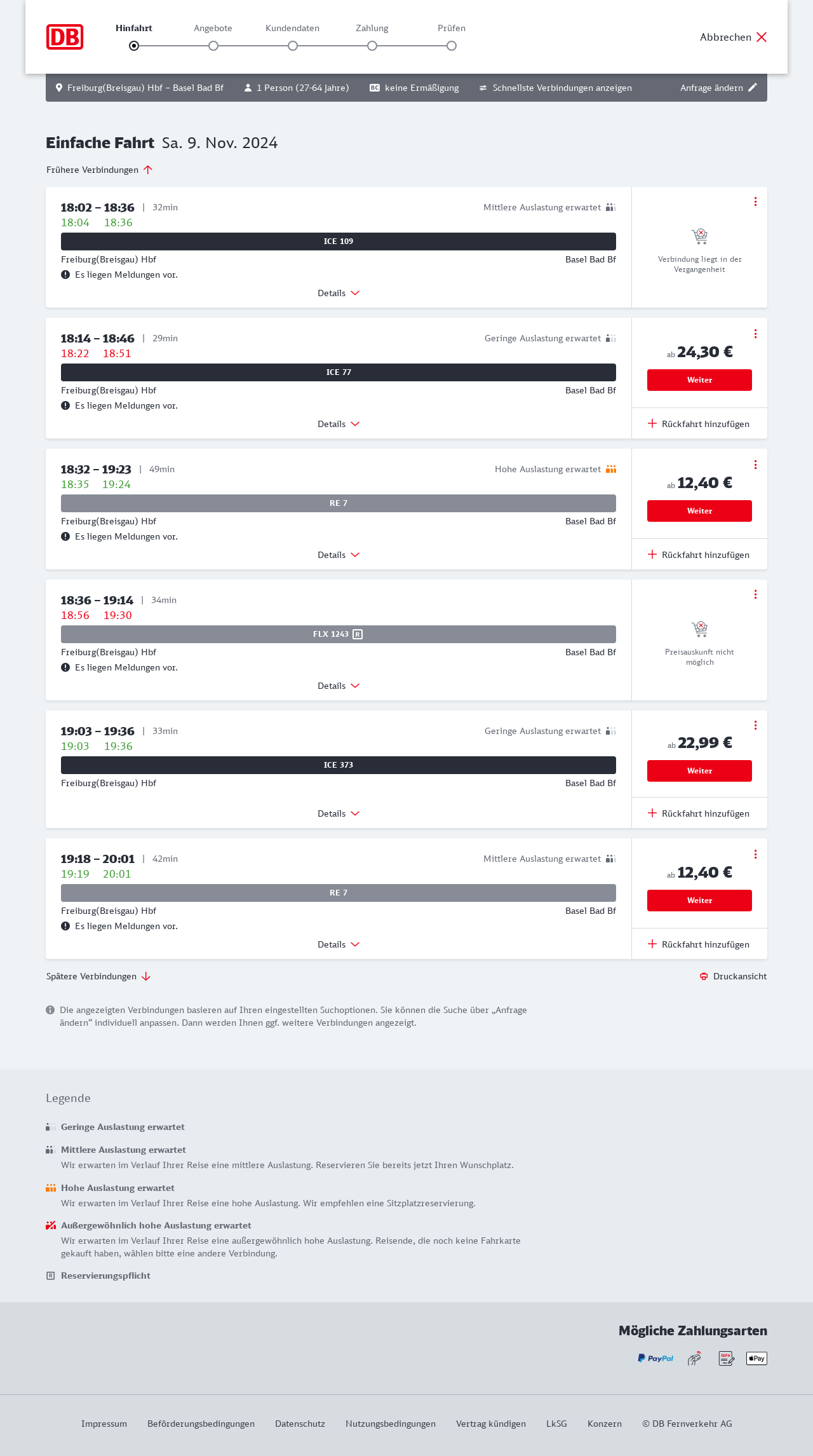
Task: Open three-dot menu for ICE 77 connection
Action: [755, 334]
